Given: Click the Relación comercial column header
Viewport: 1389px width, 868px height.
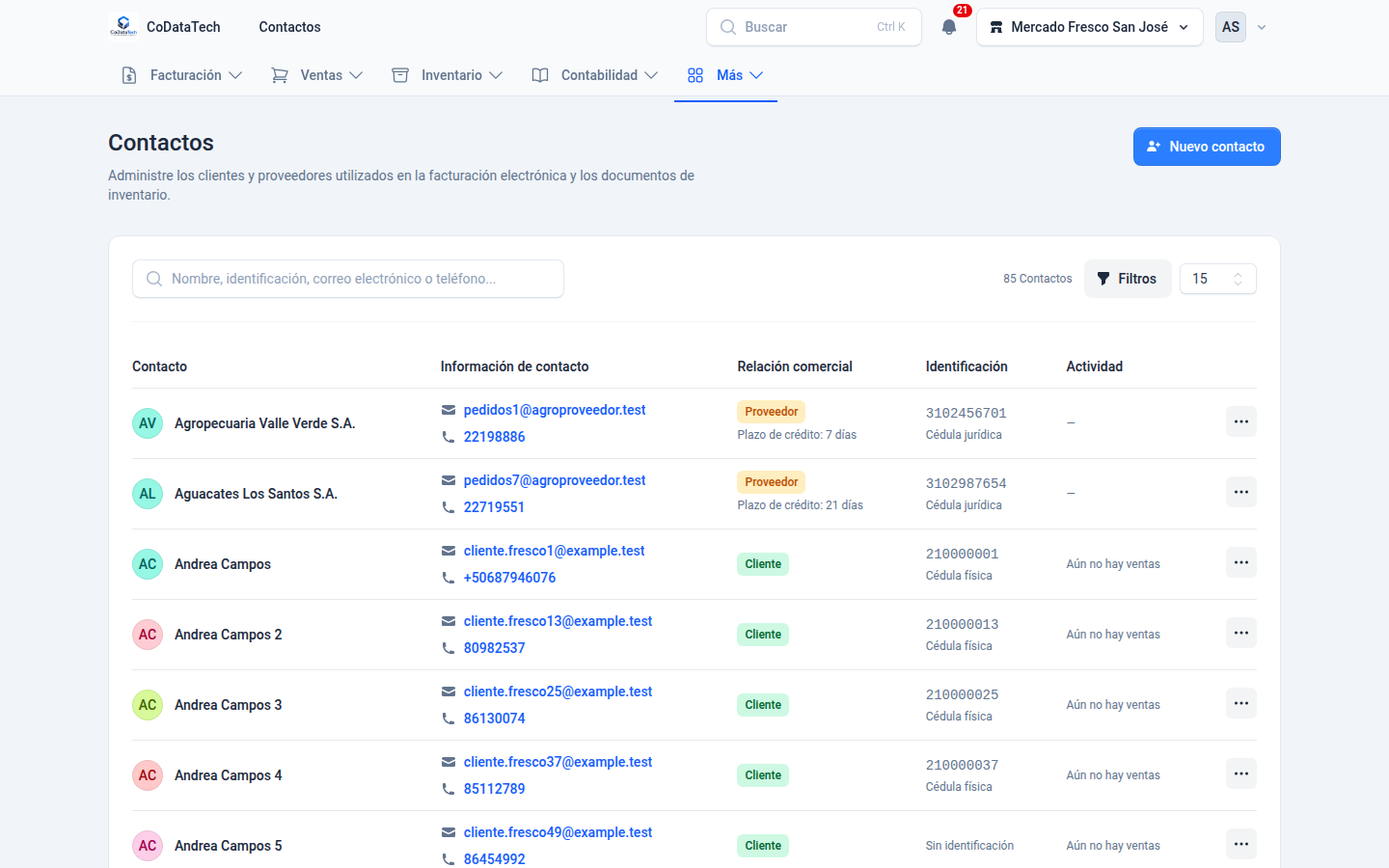Looking at the screenshot, I should [x=795, y=366].
